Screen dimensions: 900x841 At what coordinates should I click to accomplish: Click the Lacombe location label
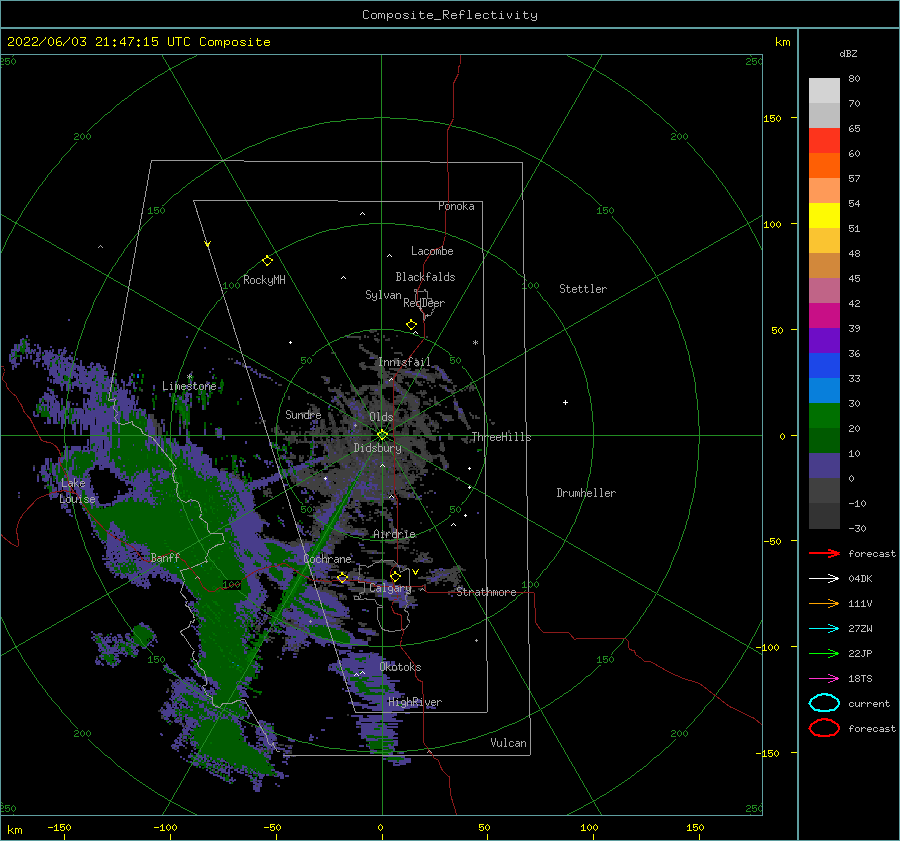tap(432, 251)
